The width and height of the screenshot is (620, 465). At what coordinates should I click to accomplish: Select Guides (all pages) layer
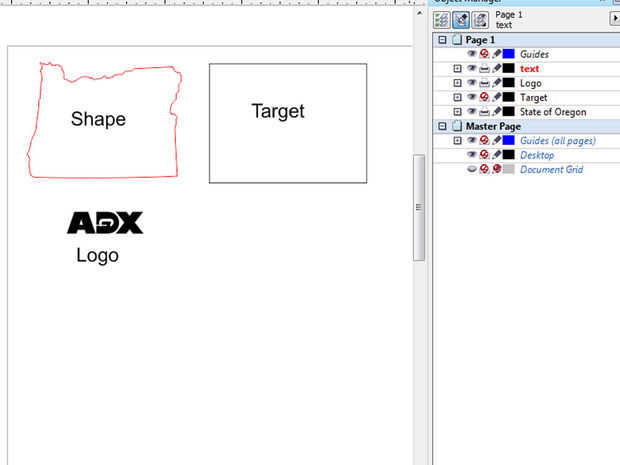(558, 141)
